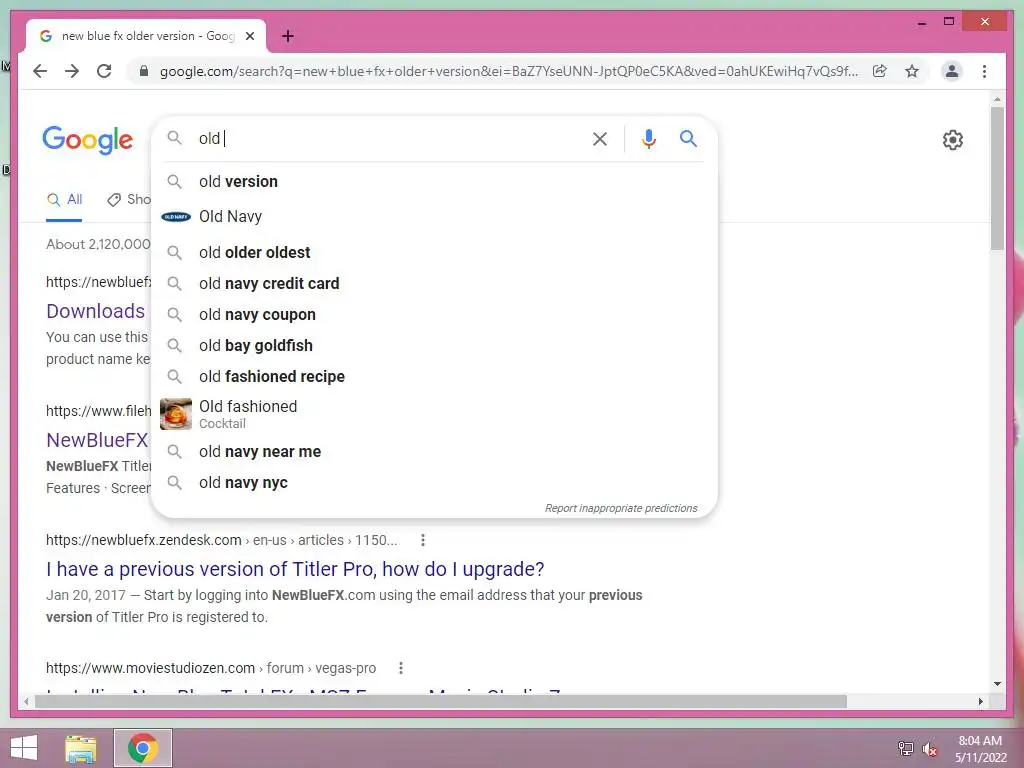Open 'I have a previous version of Titler Pro' result
The image size is (1024, 768).
tap(295, 569)
